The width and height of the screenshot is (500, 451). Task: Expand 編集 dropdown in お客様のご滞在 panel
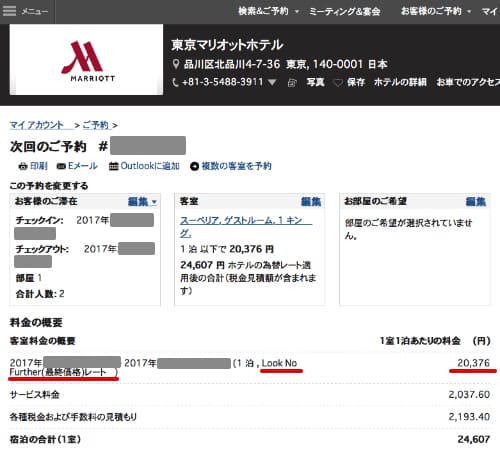[142, 202]
